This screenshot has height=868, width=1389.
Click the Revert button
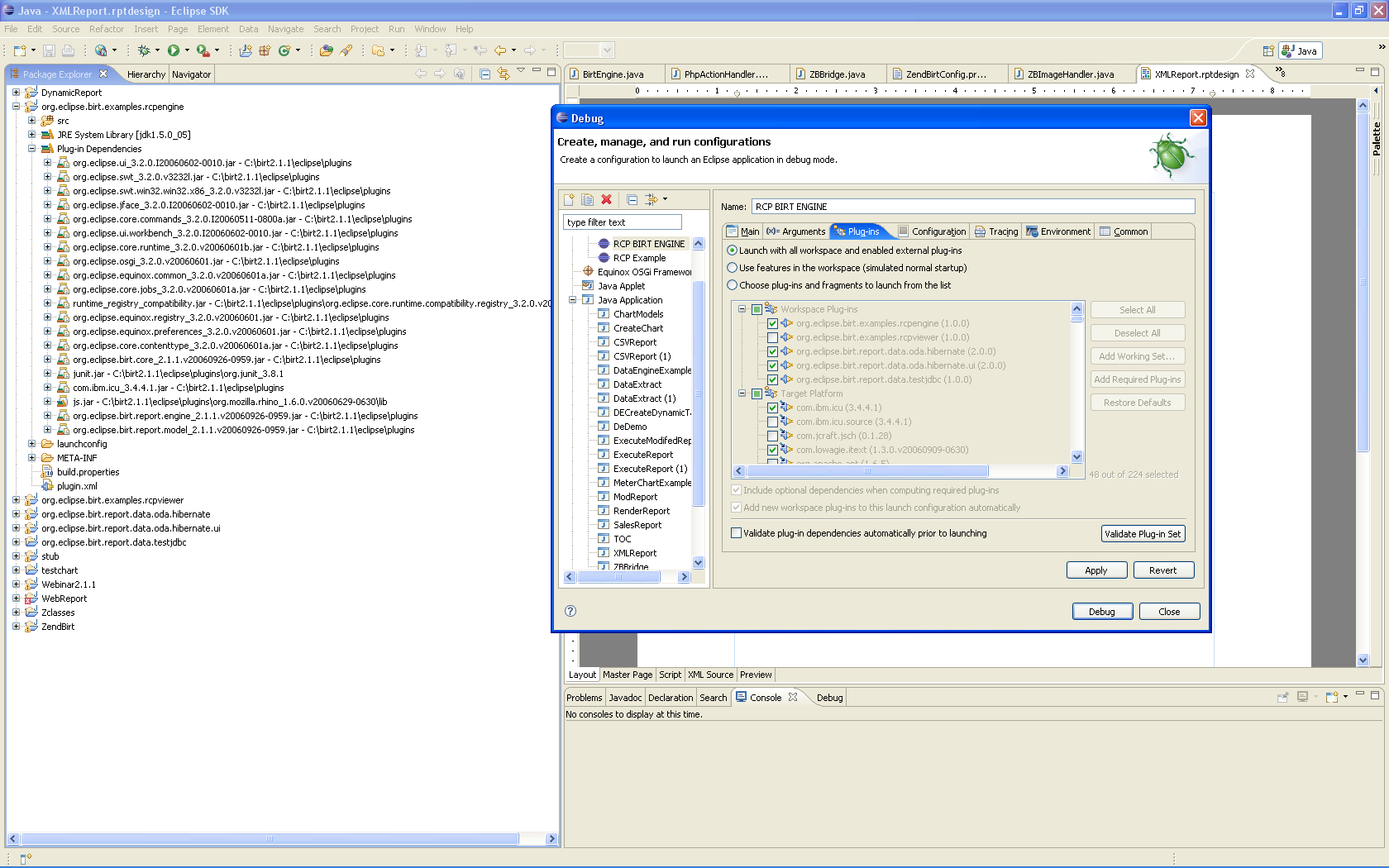coord(1162,570)
